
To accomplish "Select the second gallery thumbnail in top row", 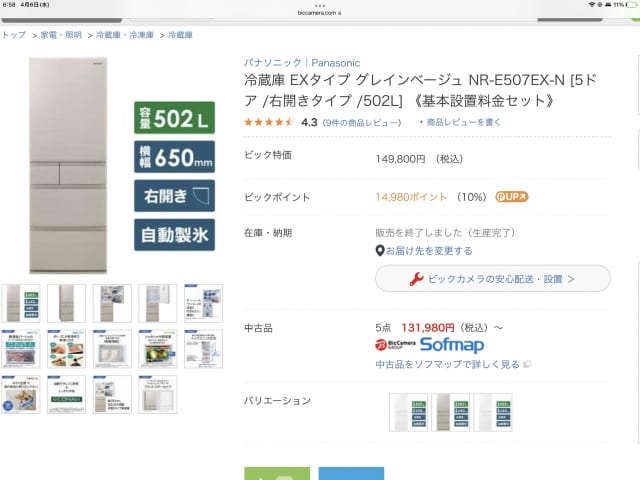I will click(x=66, y=302).
